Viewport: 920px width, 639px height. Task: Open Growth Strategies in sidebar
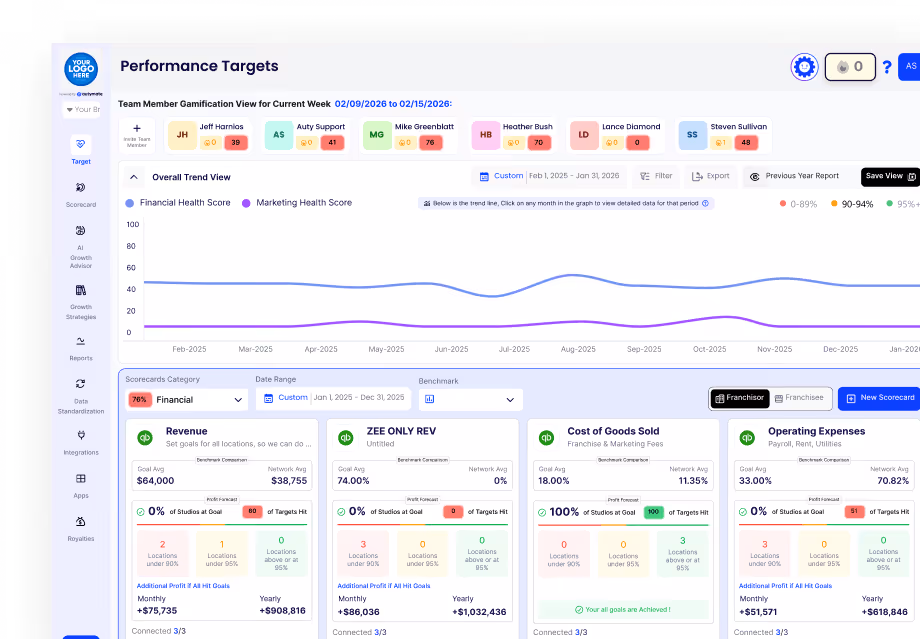tap(81, 302)
